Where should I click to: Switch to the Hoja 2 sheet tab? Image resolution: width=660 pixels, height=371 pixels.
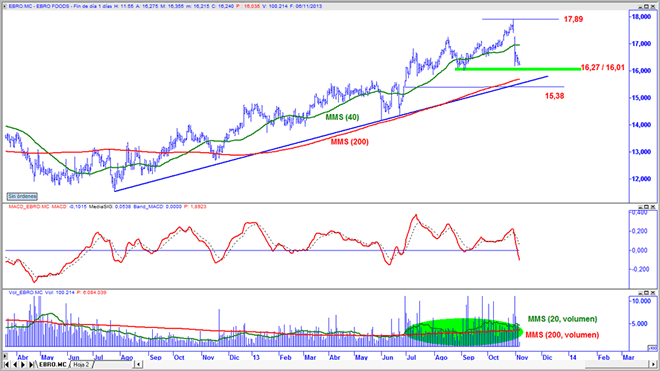click(81, 365)
